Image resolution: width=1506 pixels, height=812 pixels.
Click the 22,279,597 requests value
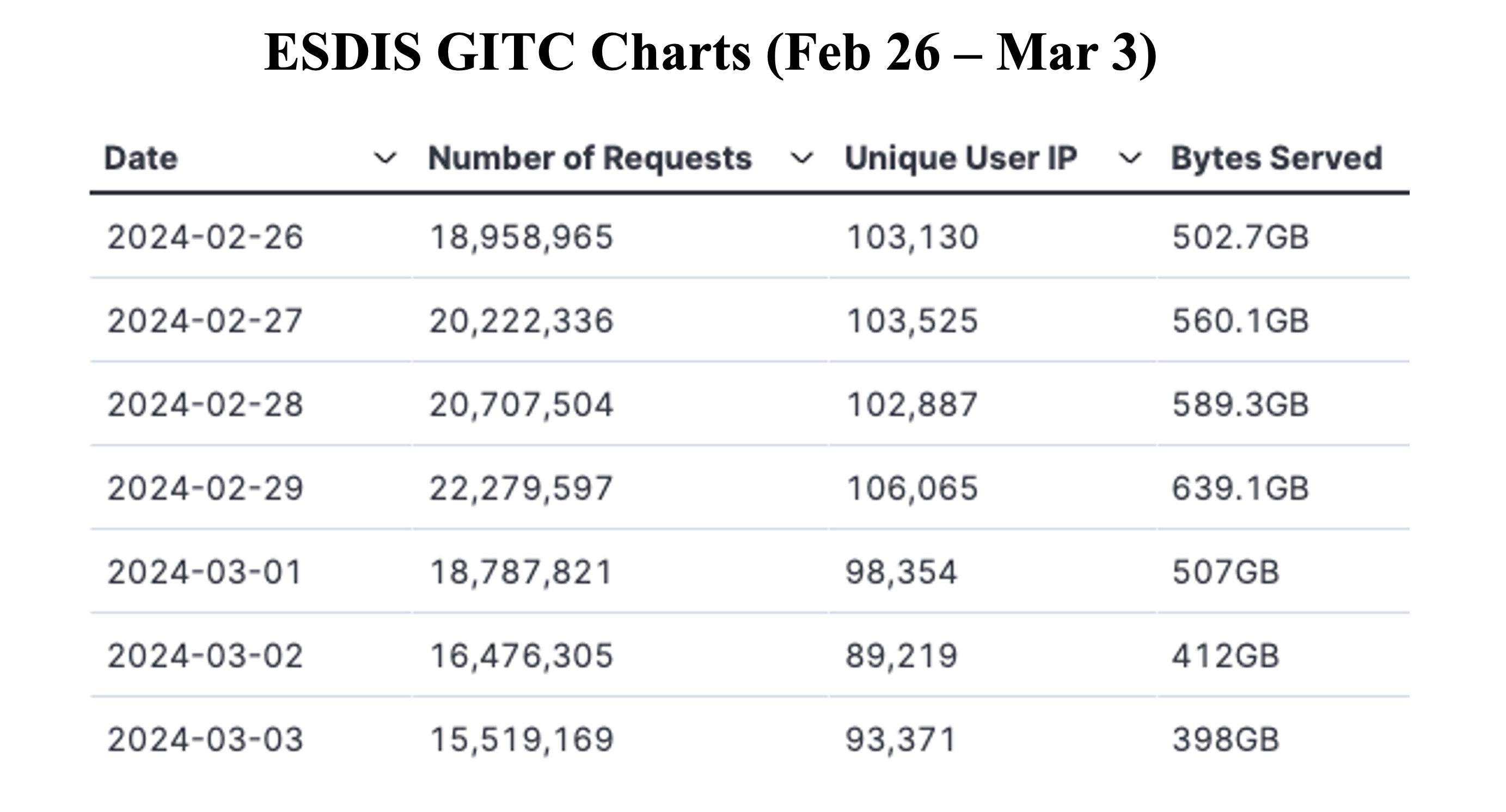pyautogui.click(x=521, y=489)
